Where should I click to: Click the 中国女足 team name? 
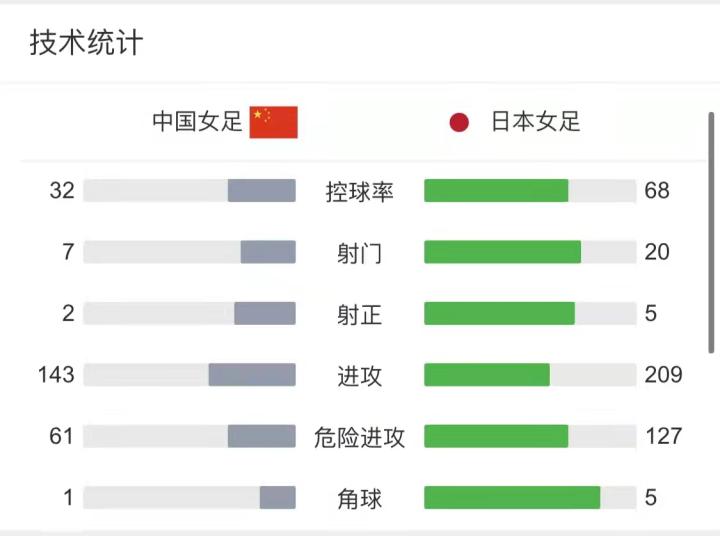point(197,122)
